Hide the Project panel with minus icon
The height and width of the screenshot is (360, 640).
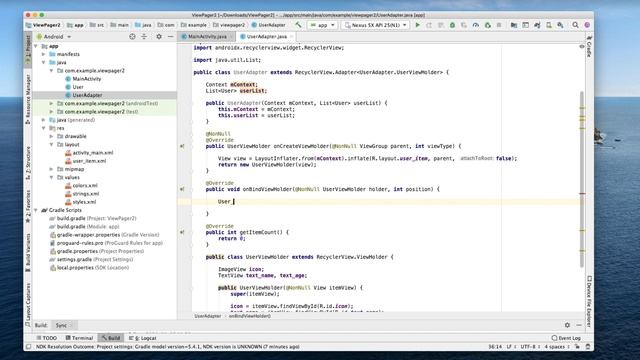pyautogui.click(x=170, y=36)
